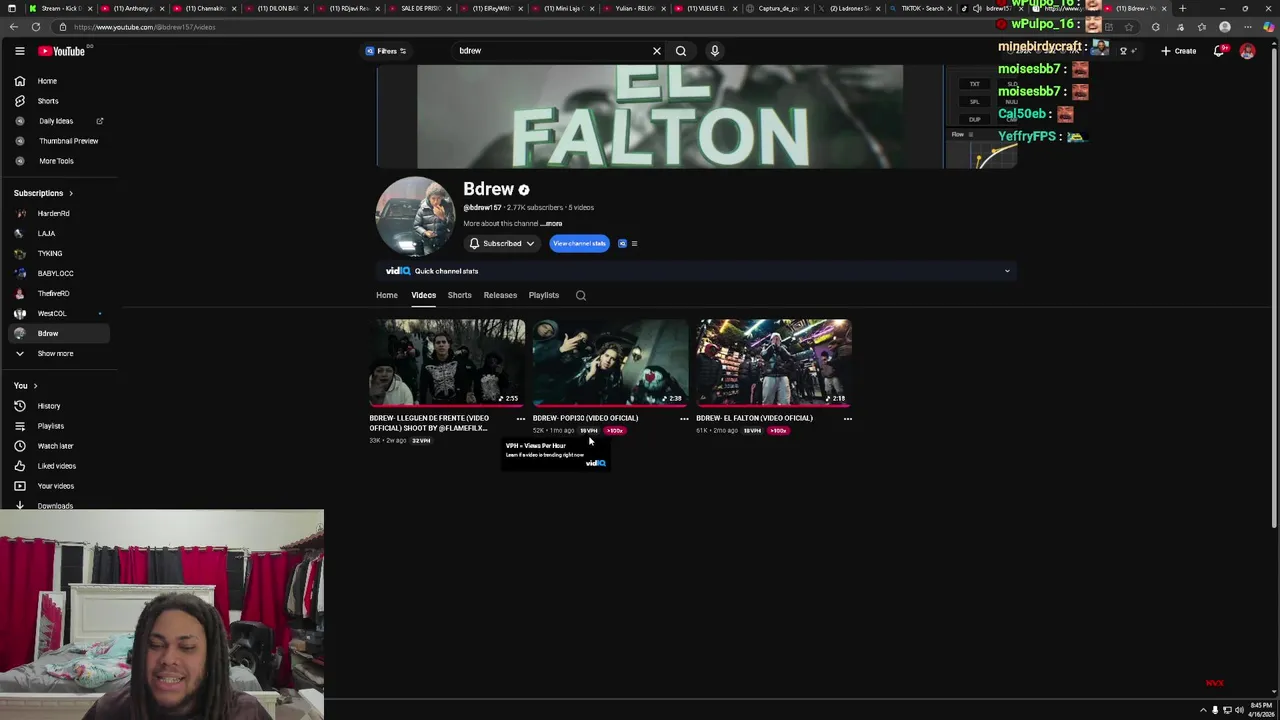Screen dimensions: 1280x720
Task: Open the Subscribed dropdown
Action: [x=503, y=243]
